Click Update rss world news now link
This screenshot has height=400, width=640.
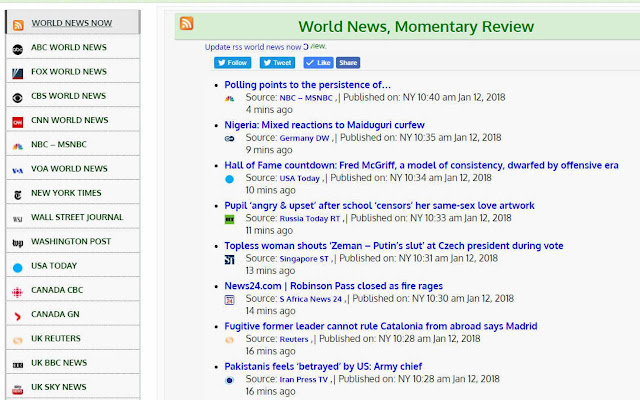pos(253,47)
